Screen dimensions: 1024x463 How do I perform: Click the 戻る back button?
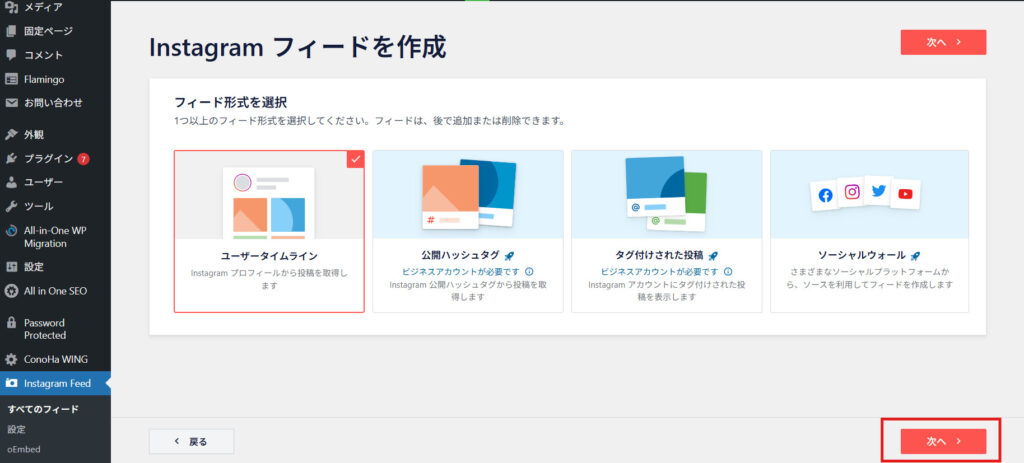tap(191, 441)
